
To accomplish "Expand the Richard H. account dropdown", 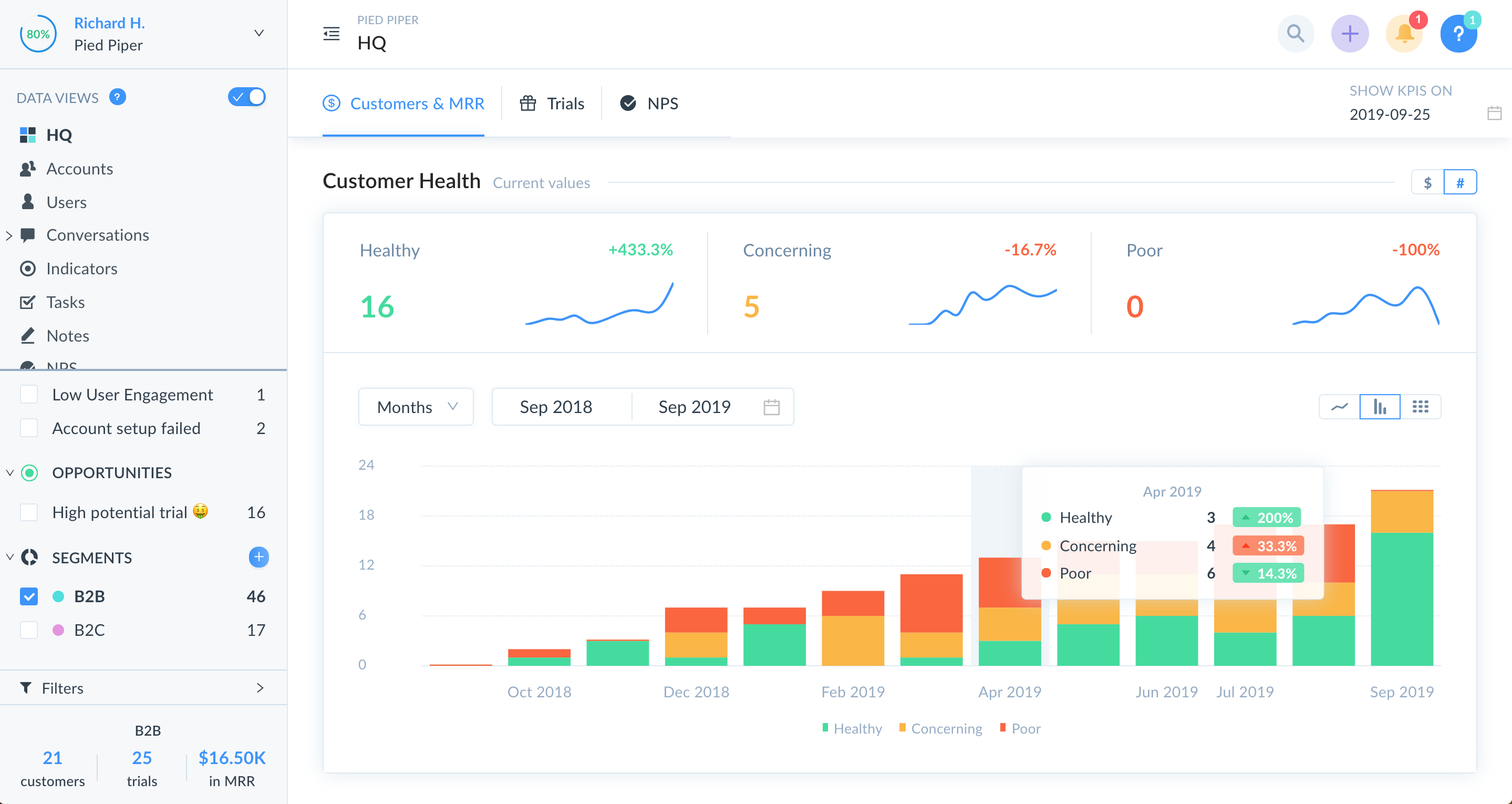I will pos(258,34).
